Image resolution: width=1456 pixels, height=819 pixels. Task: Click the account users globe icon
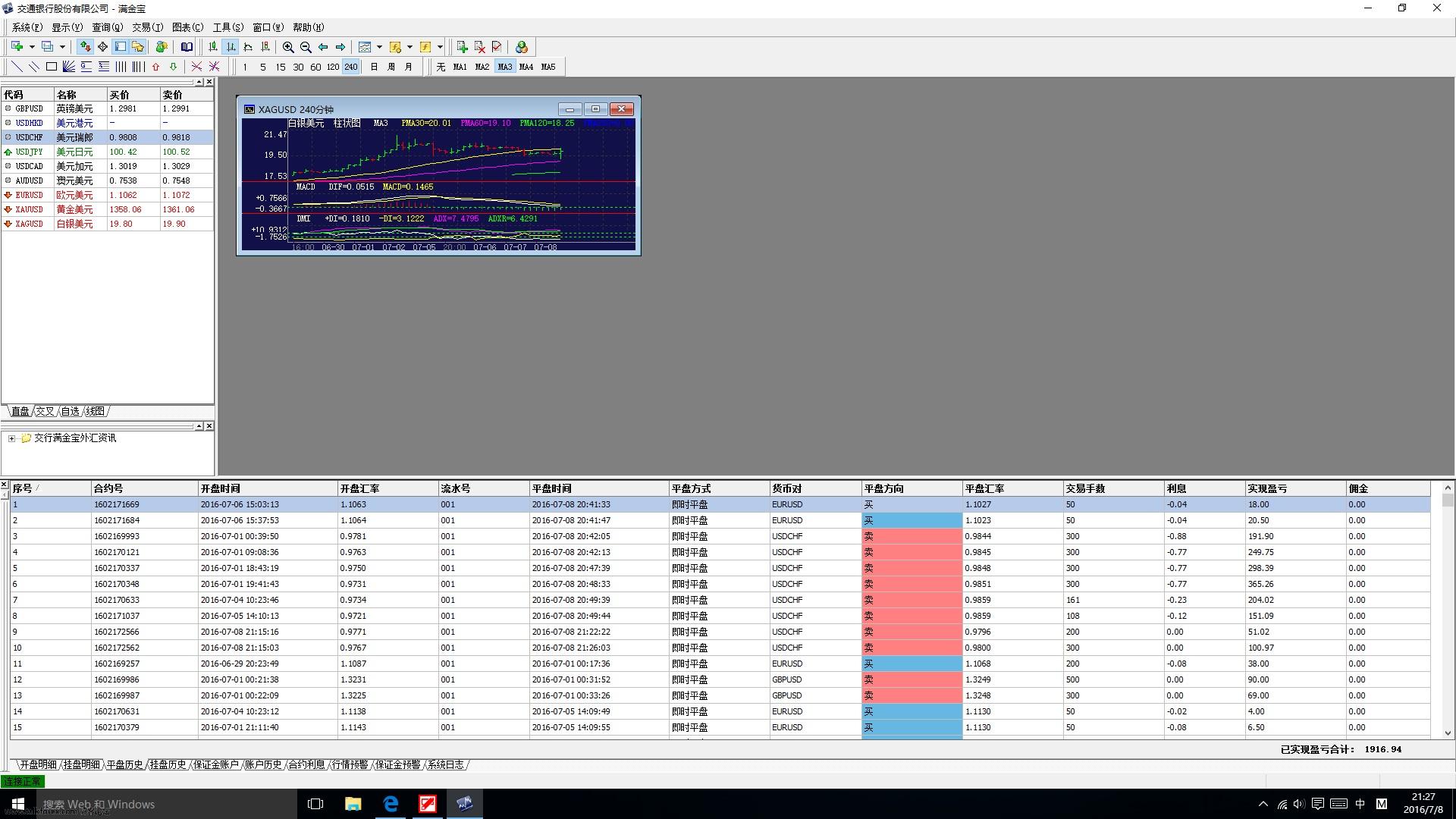point(521,47)
